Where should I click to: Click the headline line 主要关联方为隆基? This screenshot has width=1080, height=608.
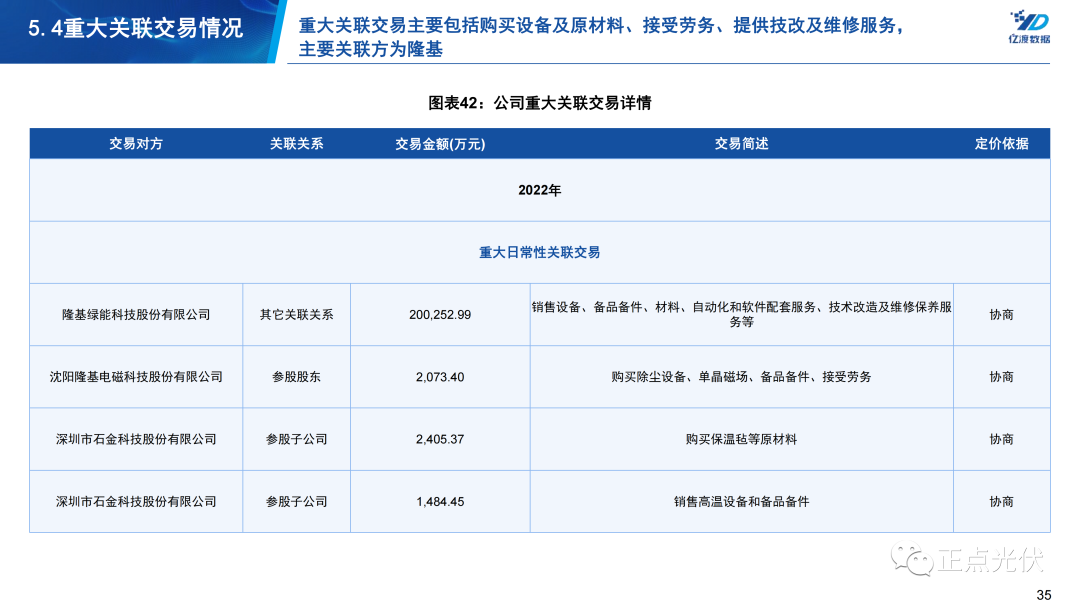371,49
